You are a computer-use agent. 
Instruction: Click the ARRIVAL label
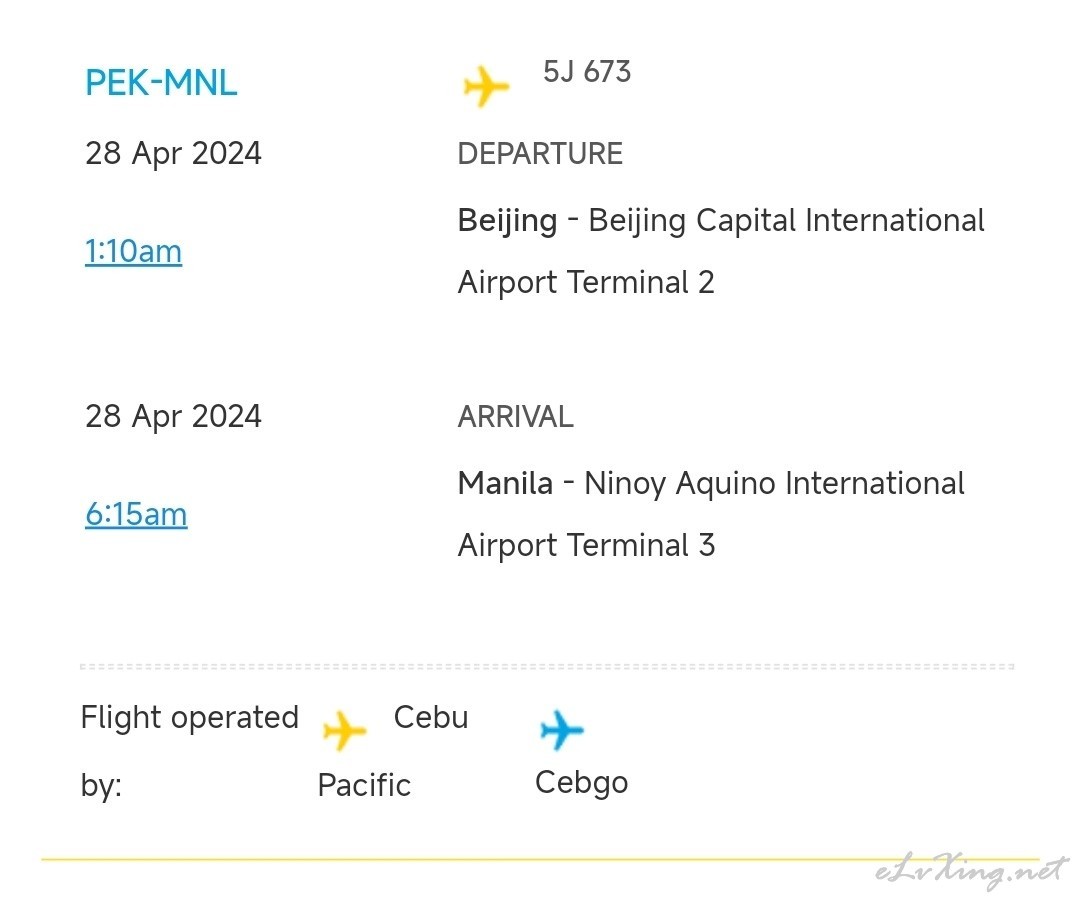515,417
